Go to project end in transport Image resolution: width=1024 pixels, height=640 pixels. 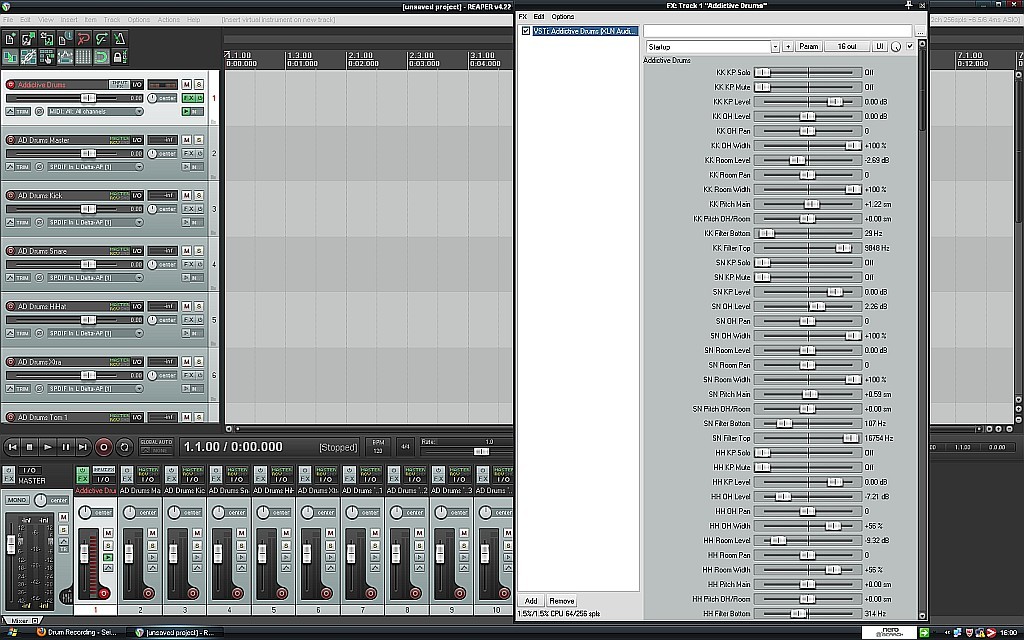point(83,447)
